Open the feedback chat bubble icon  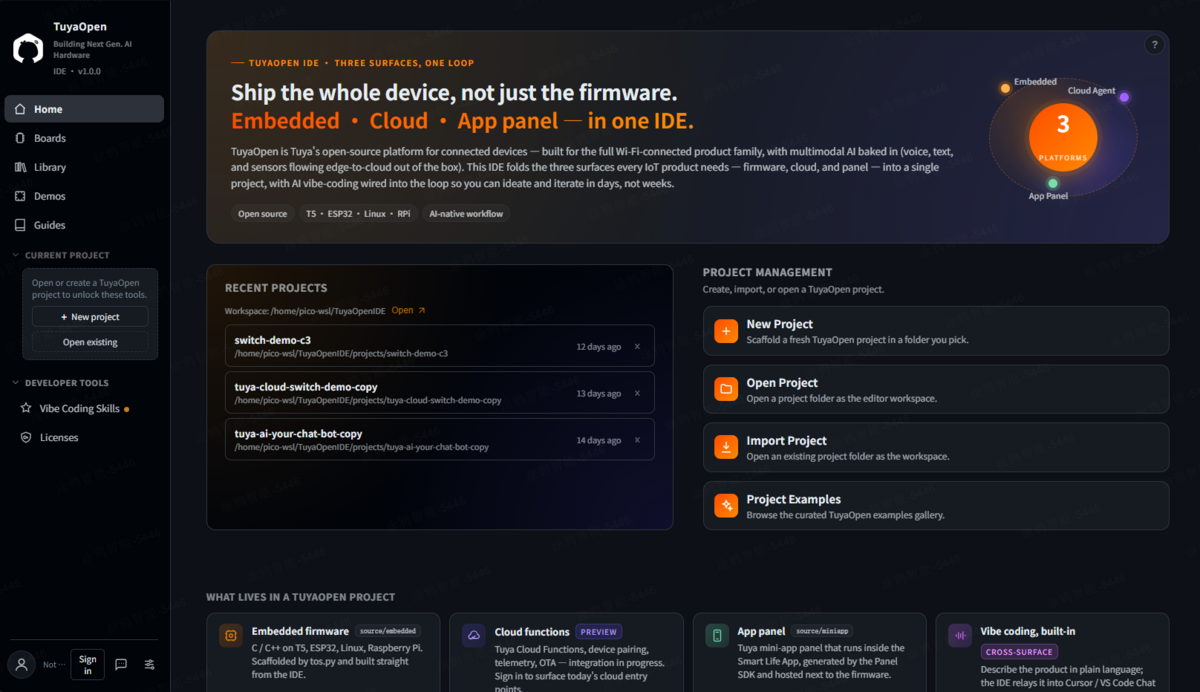121,664
